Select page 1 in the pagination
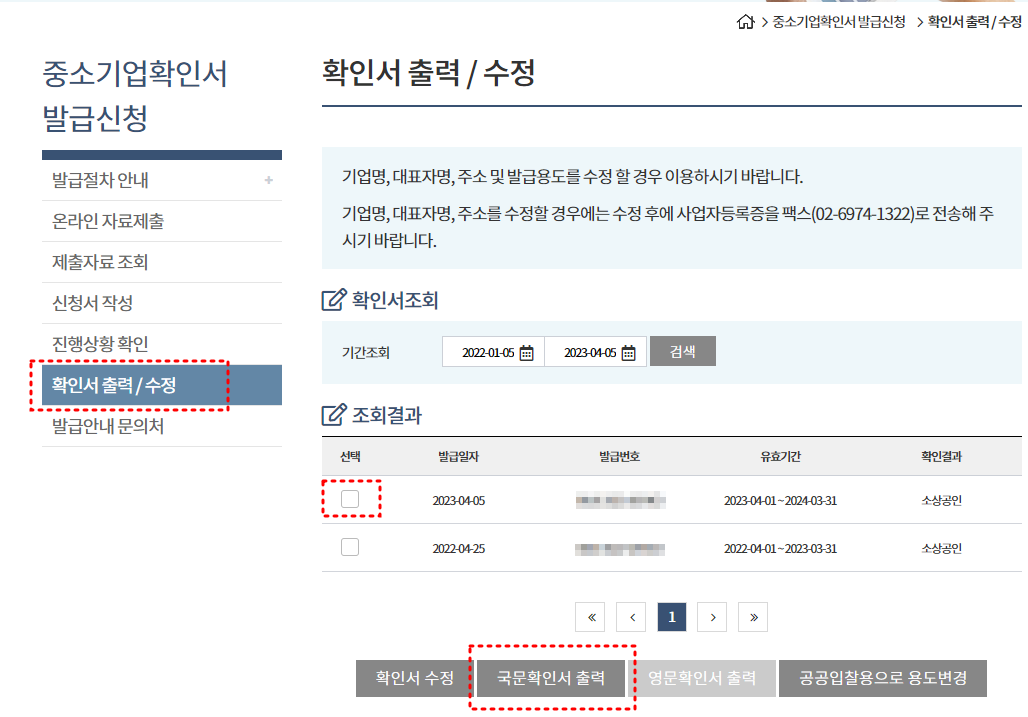Viewport: 1028px width, 717px height. pos(672,616)
